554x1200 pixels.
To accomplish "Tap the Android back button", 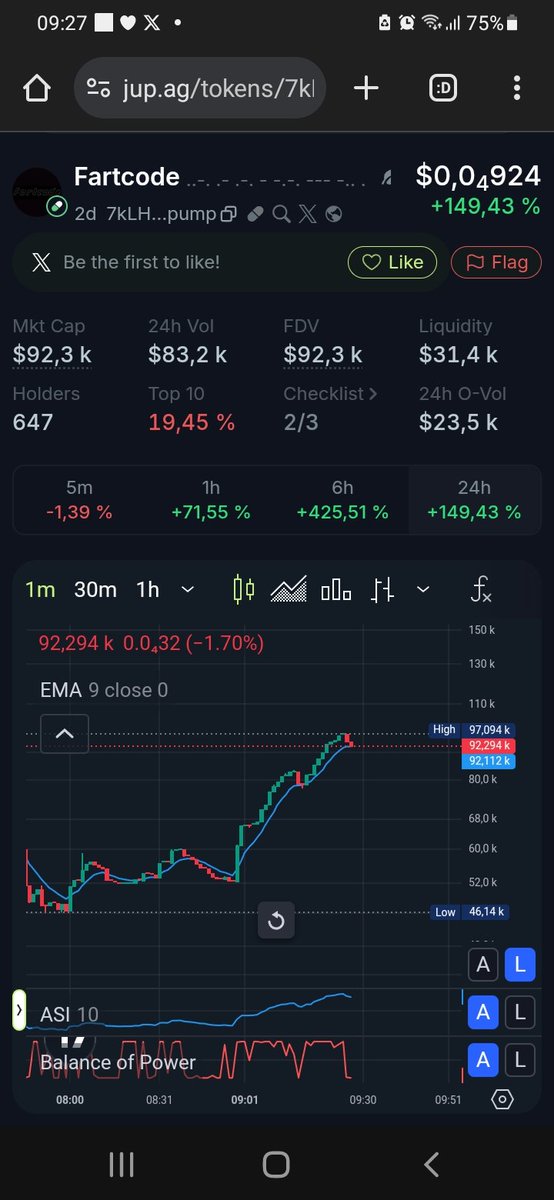I will pos(432,1164).
